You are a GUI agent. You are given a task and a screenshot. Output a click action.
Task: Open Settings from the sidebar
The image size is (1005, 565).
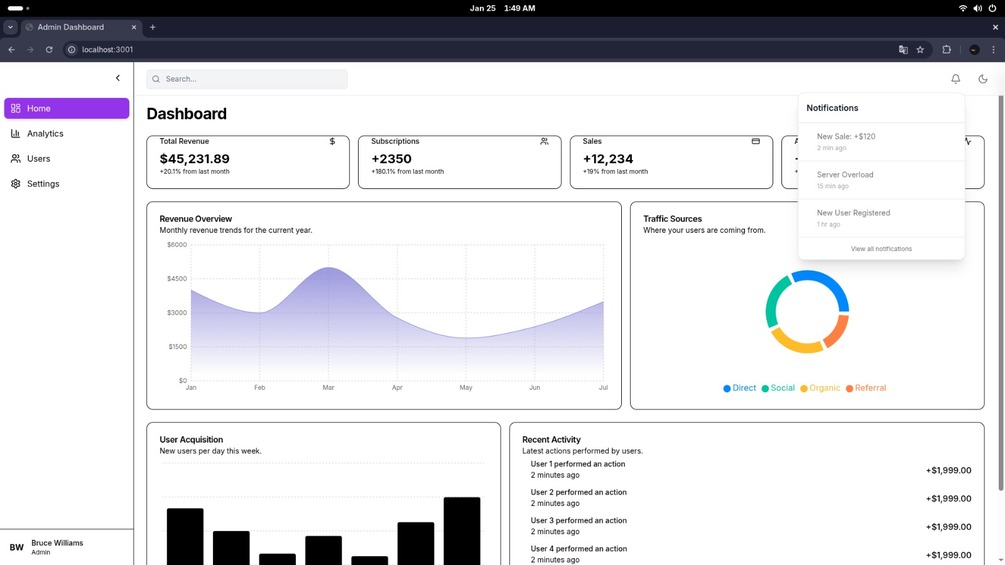(67, 183)
